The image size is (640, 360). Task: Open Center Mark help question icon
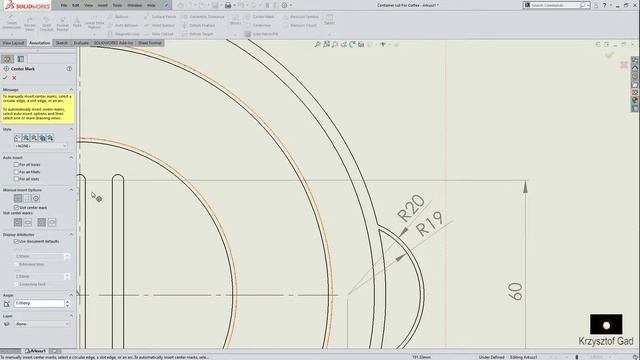(69, 69)
